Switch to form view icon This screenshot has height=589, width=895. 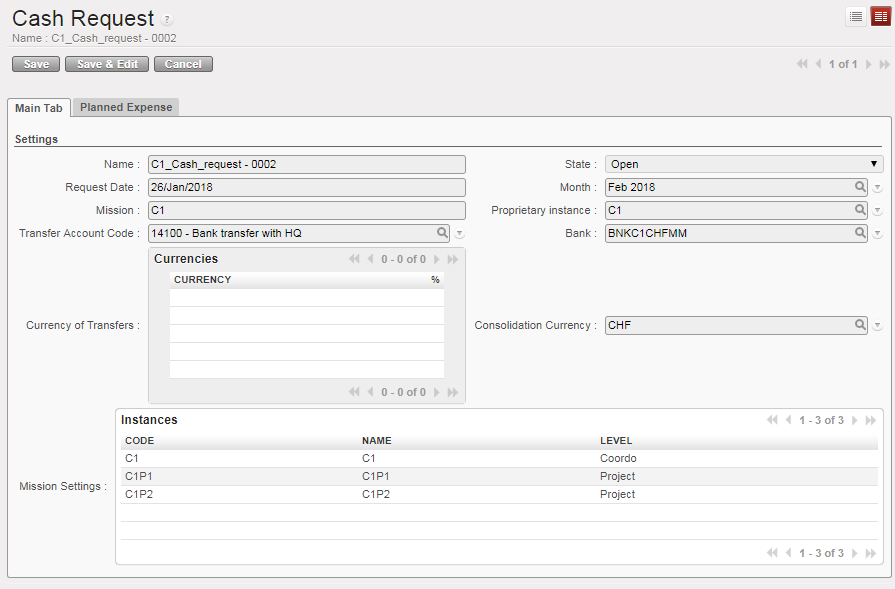880,16
